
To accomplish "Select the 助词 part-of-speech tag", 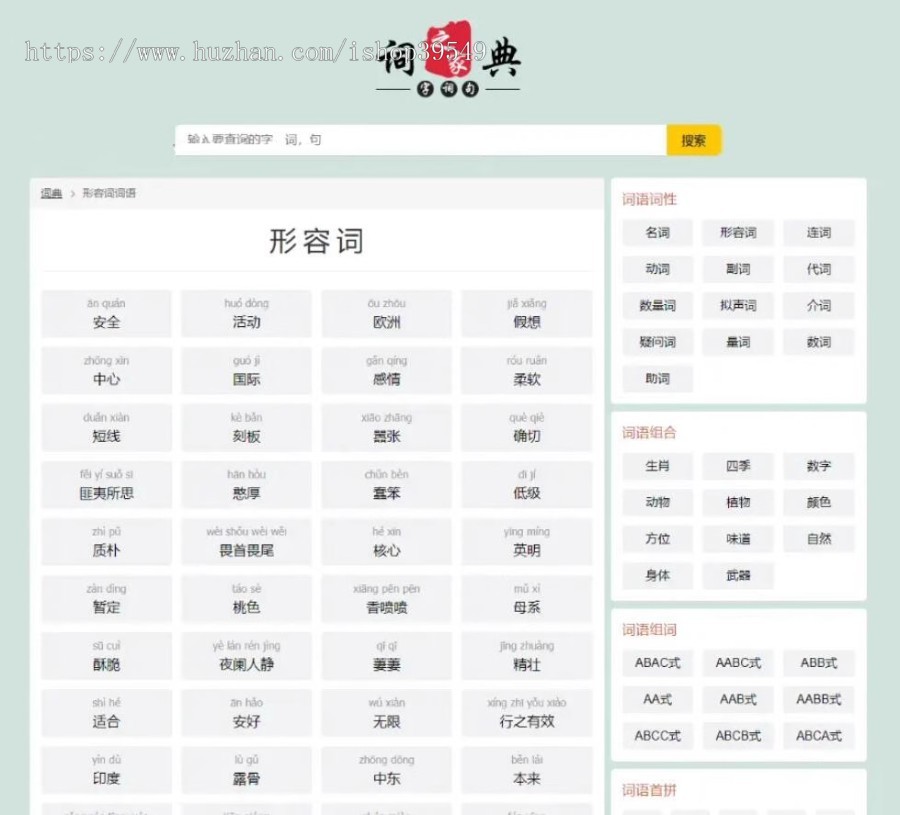I will [x=657, y=379].
